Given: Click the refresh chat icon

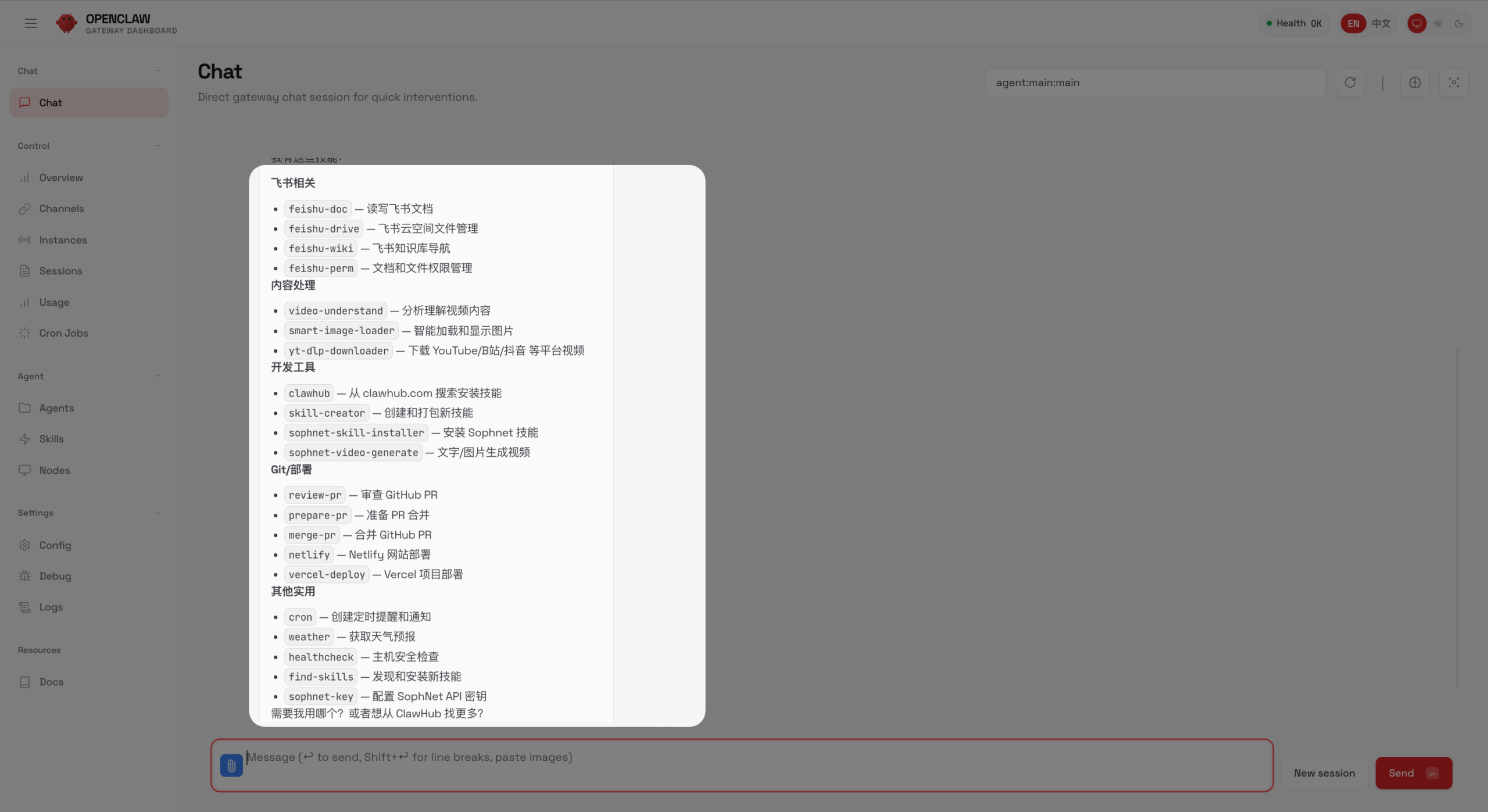Looking at the screenshot, I should (1350, 83).
